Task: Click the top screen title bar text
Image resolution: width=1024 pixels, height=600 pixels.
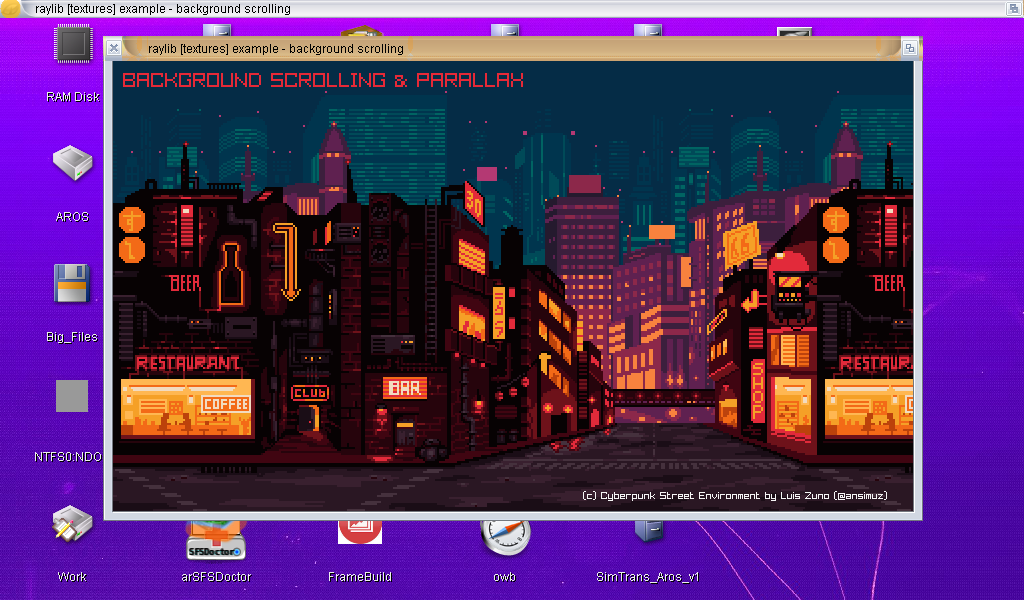Action: coord(163,9)
